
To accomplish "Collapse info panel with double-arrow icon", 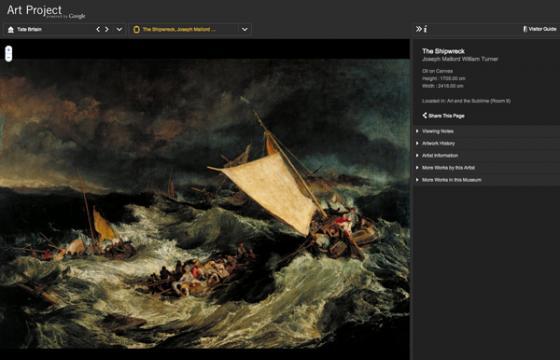I will [419, 29].
